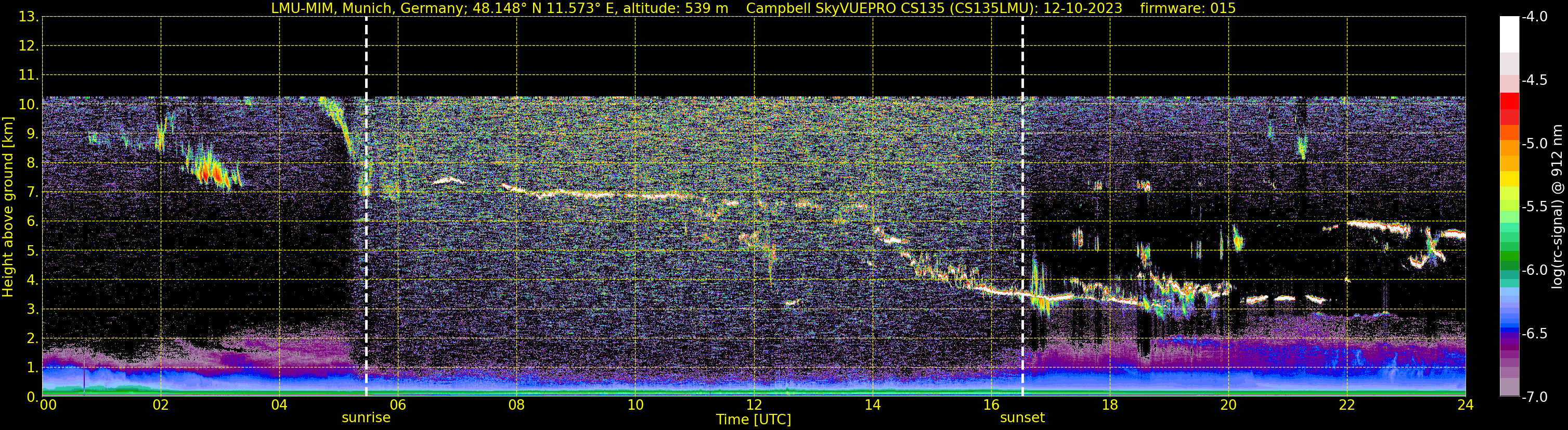
Task: Click the y-axis tick label '5.'
Action: pyautogui.click(x=32, y=251)
